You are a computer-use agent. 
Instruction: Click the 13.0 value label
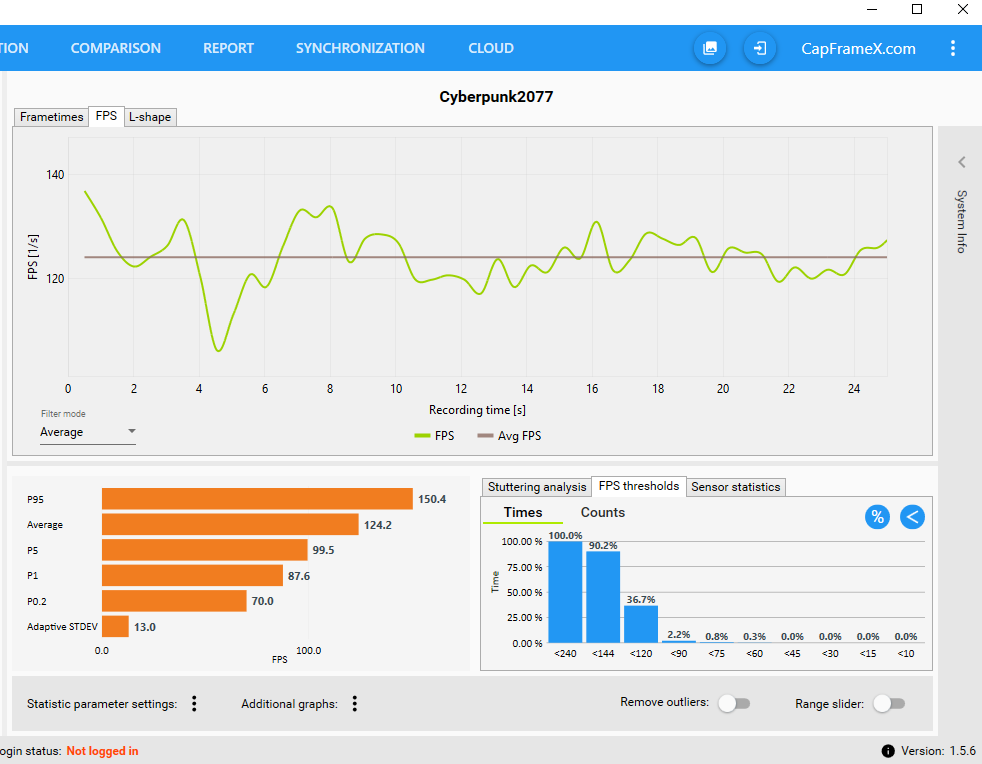pos(145,627)
